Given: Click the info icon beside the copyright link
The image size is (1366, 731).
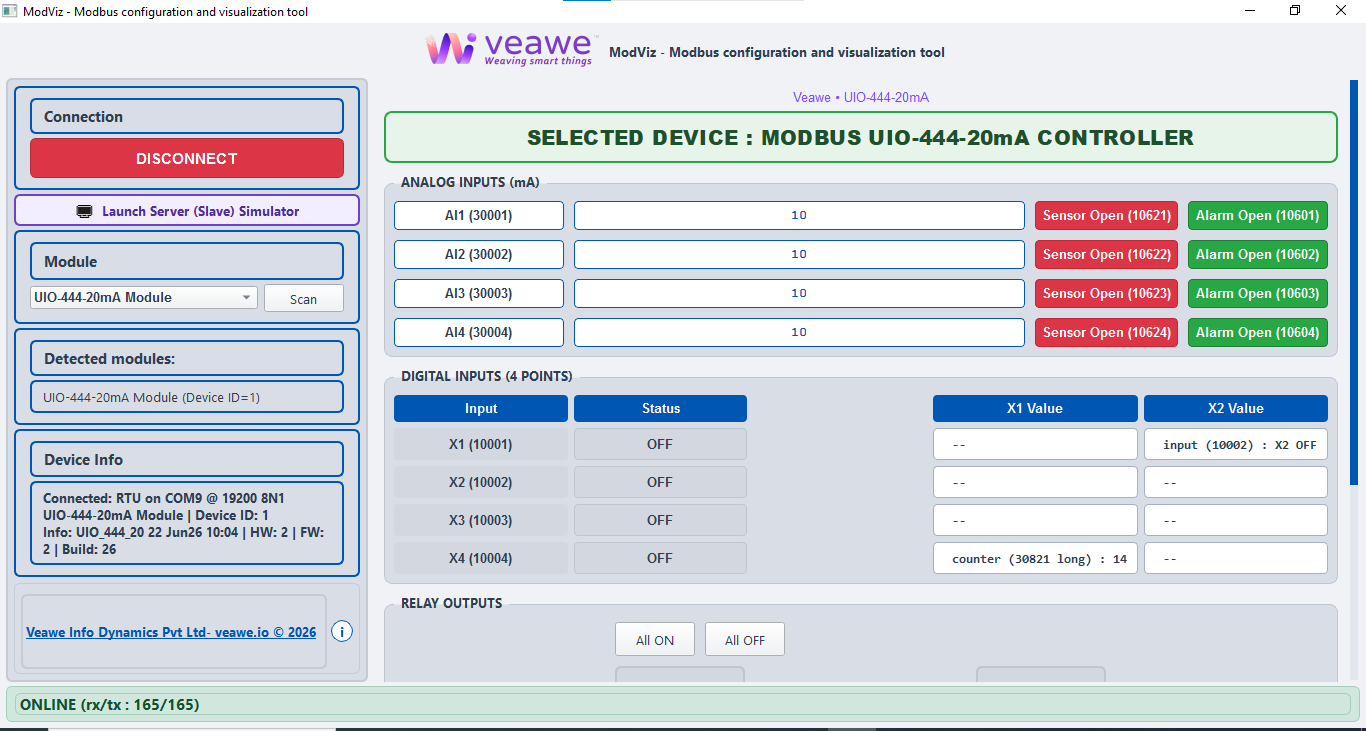Looking at the screenshot, I should 342,632.
